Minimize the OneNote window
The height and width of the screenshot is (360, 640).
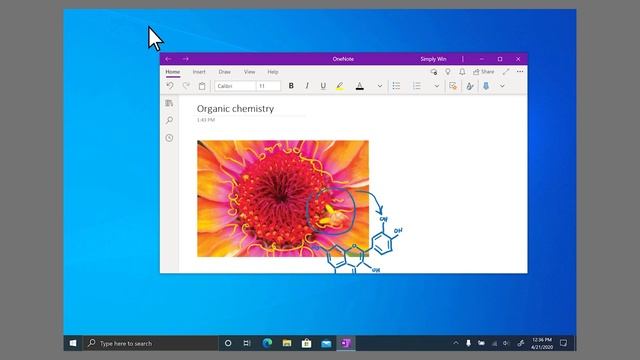482,59
